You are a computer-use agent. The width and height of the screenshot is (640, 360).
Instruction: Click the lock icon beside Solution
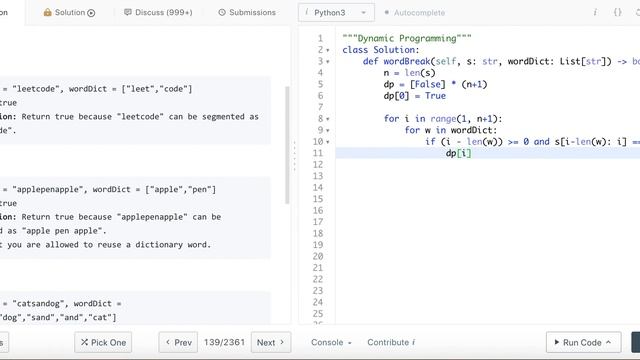[x=47, y=12]
